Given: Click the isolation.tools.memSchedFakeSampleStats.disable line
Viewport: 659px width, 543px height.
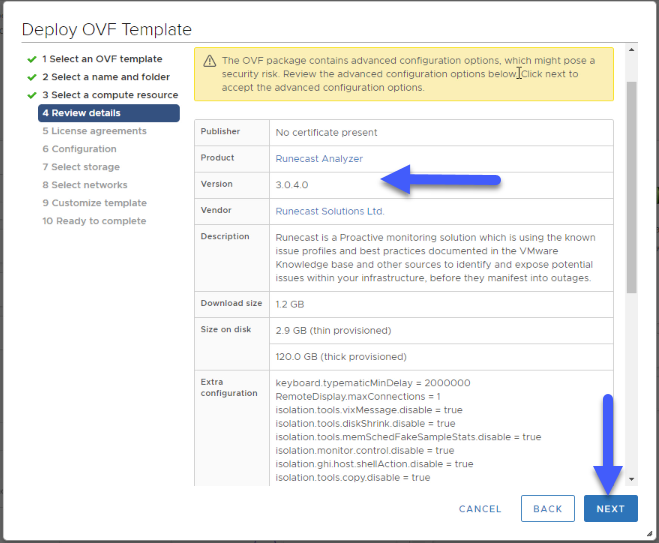Looking at the screenshot, I should click(x=408, y=437).
